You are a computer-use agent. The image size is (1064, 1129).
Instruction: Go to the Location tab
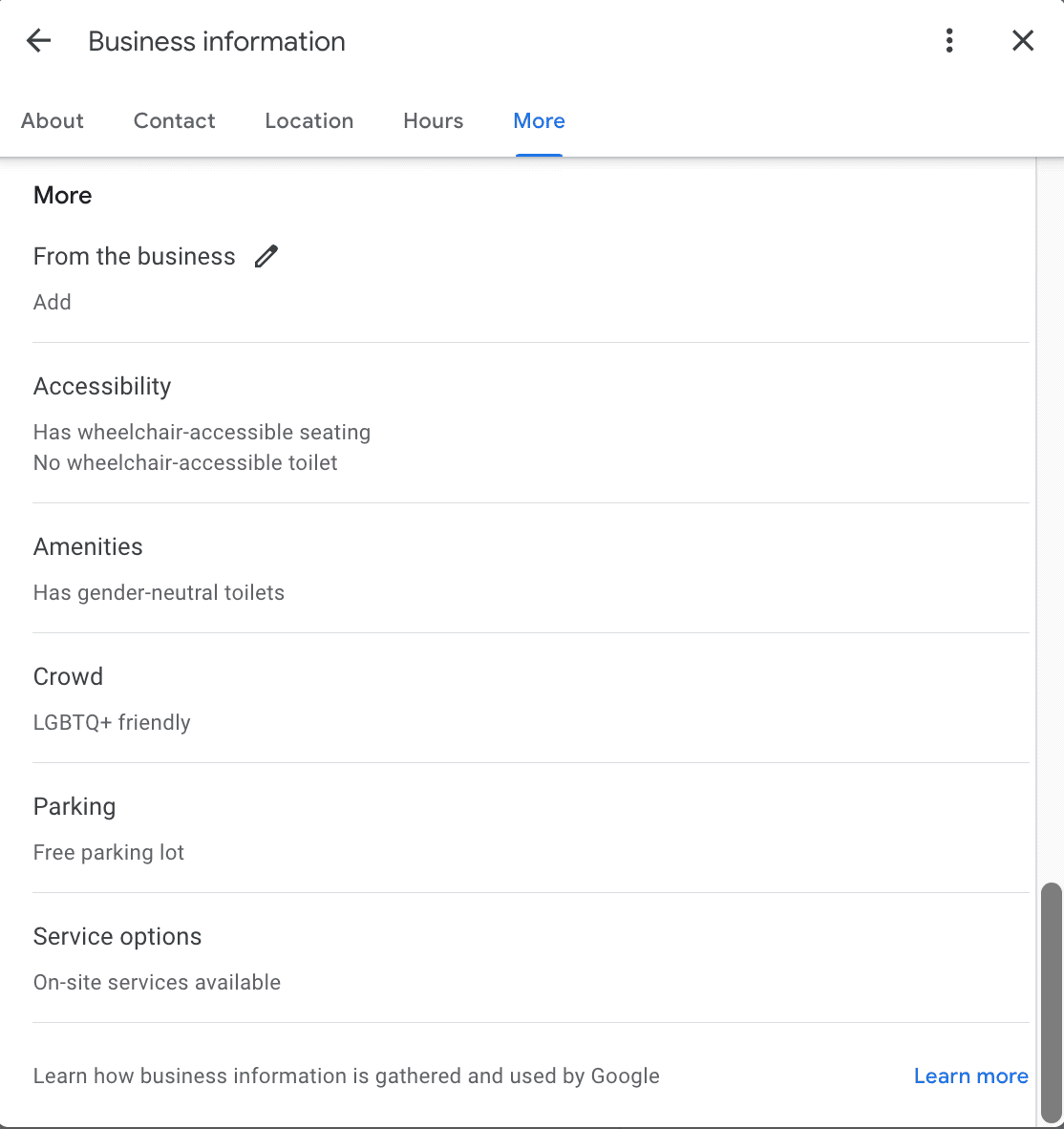(x=309, y=121)
